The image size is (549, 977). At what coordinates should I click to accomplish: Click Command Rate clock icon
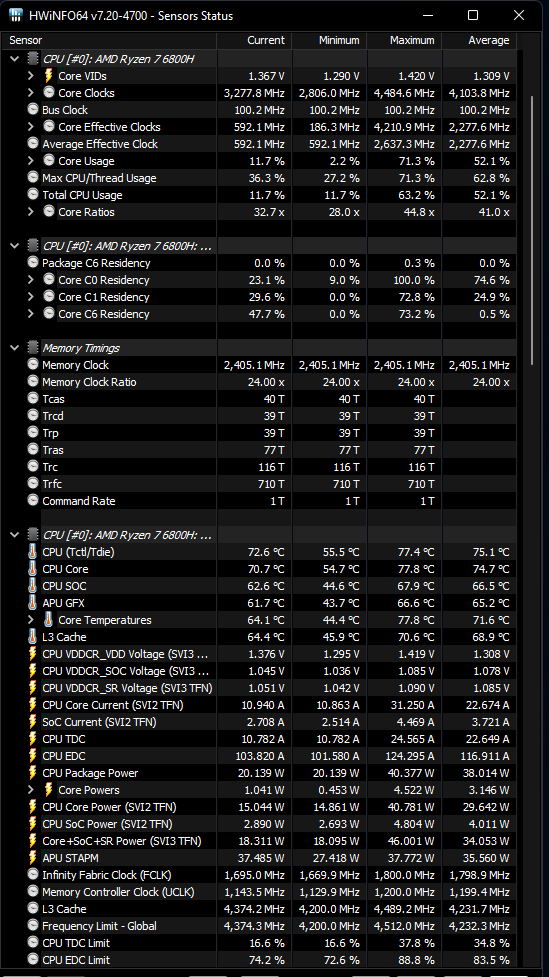click(x=33, y=500)
